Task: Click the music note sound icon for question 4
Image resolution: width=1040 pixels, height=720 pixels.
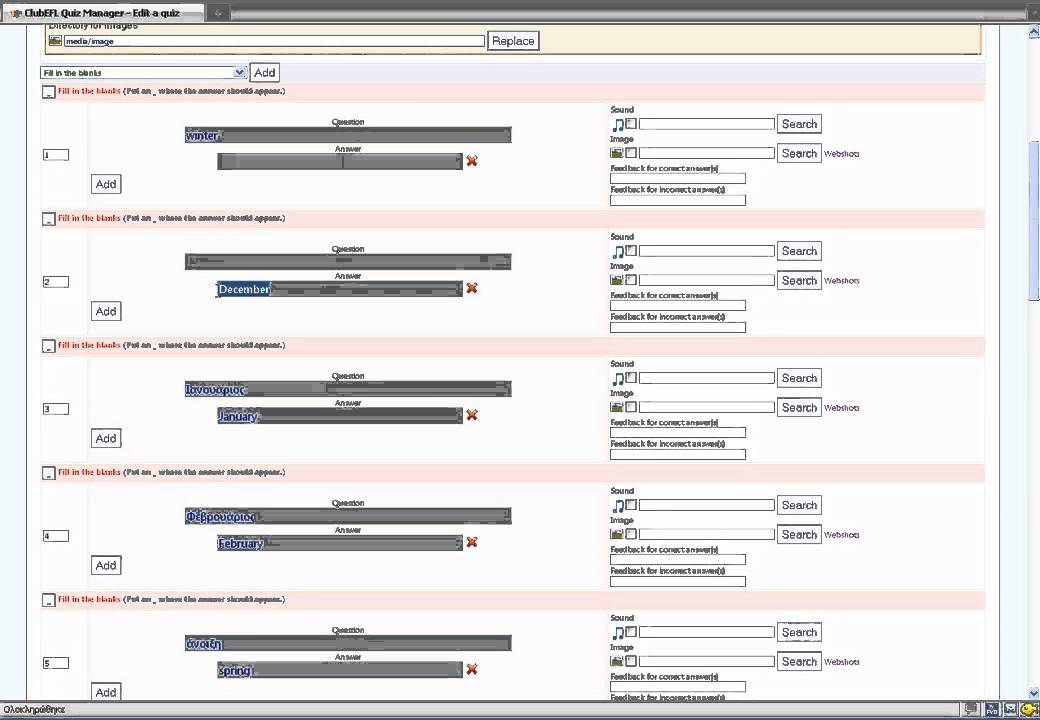Action: tap(618, 506)
